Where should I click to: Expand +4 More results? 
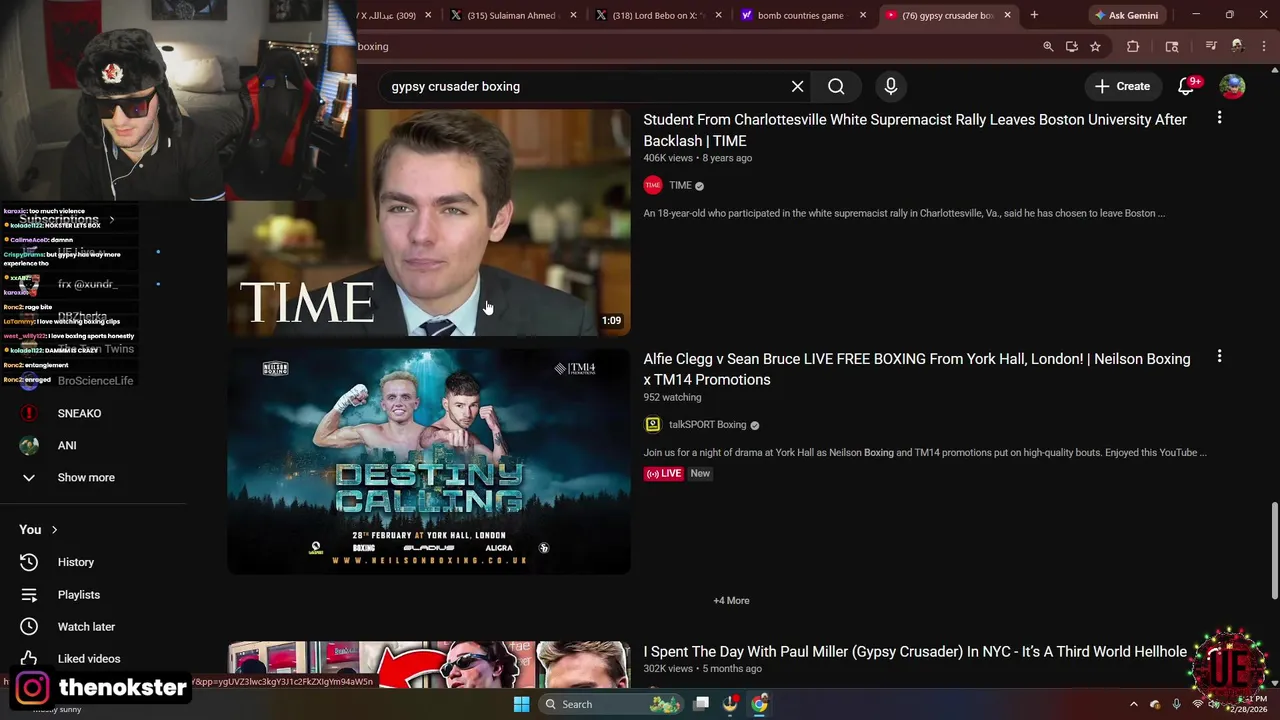click(x=731, y=600)
